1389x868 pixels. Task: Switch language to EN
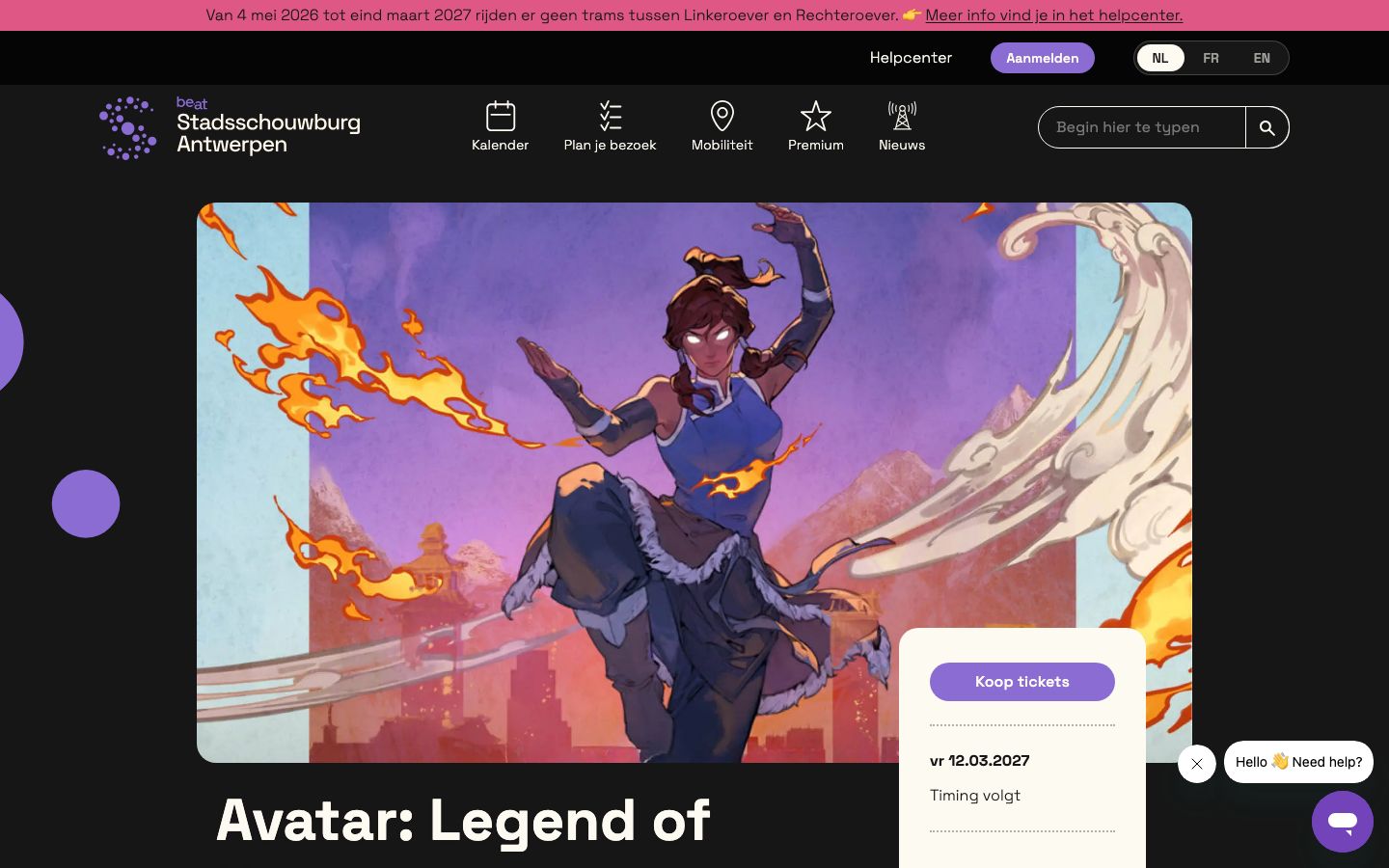pyautogui.click(x=1262, y=58)
